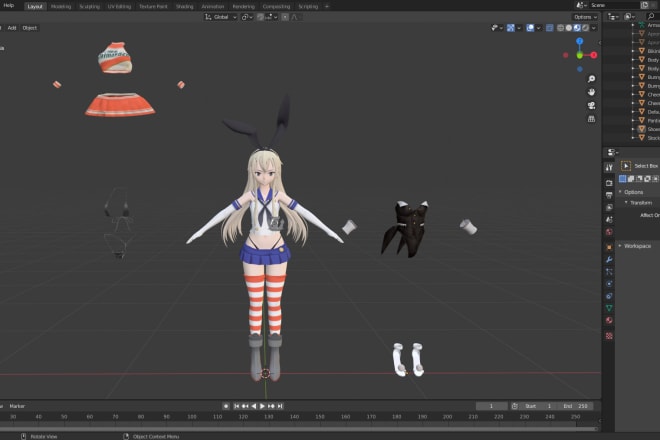The image size is (660, 440).
Task: Open the World properties tab
Action: [x=609, y=232]
